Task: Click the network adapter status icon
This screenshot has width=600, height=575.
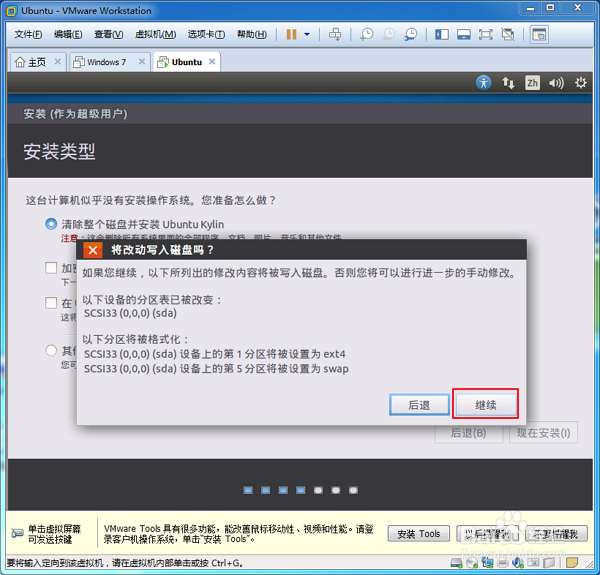Action: 488,563
